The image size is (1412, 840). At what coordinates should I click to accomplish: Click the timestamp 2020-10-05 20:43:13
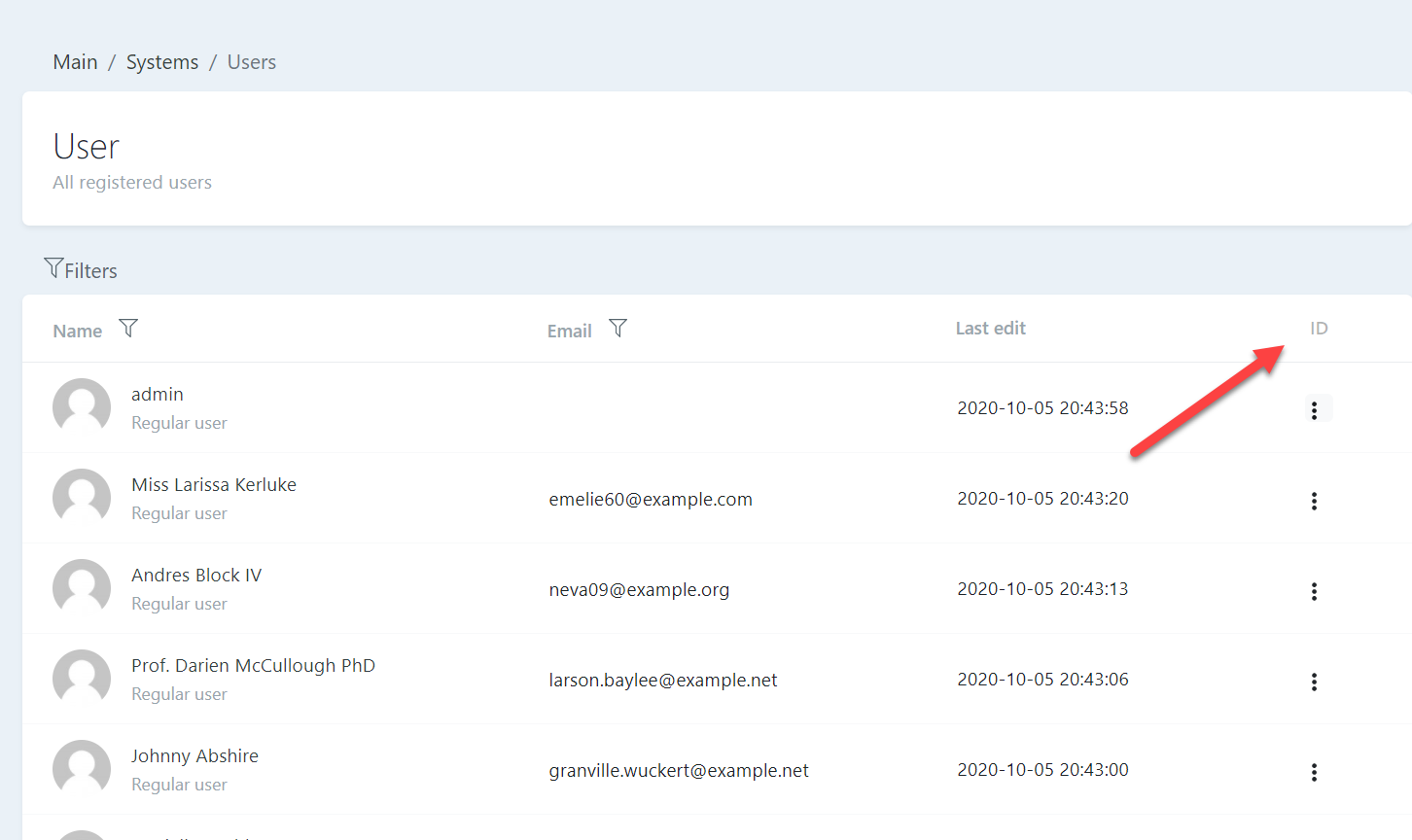click(1042, 588)
